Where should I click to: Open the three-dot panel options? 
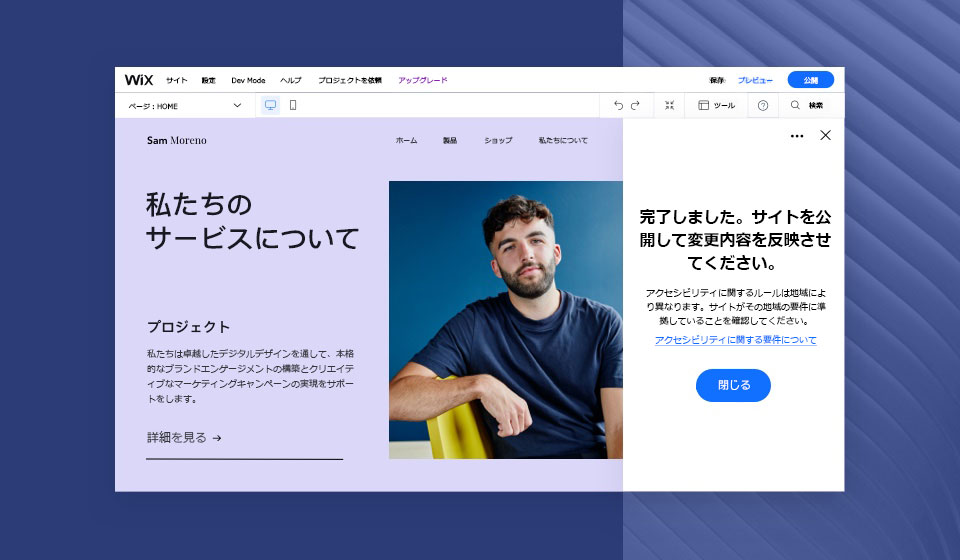(x=797, y=136)
